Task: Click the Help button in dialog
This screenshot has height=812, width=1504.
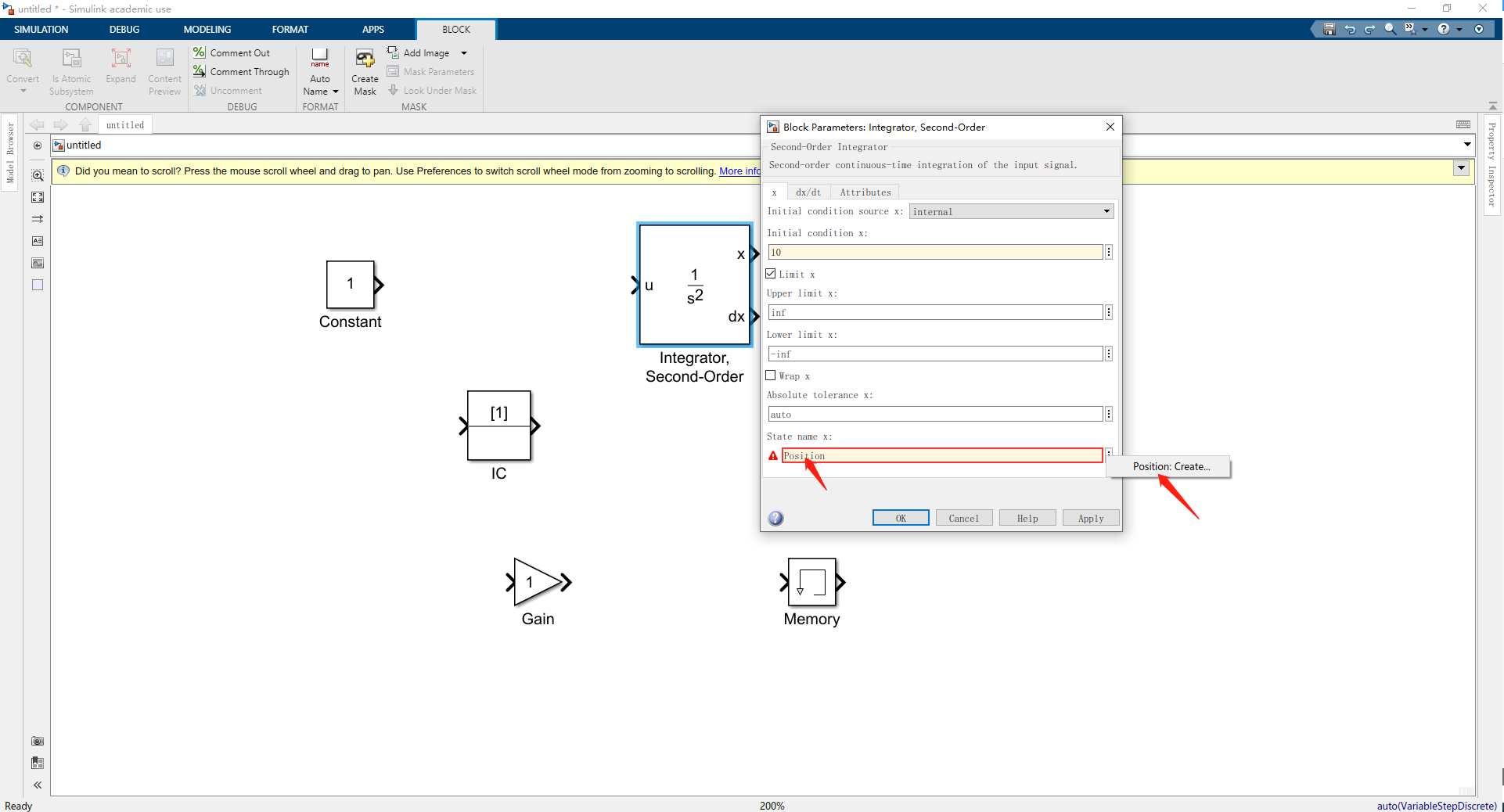Action: coord(1027,518)
